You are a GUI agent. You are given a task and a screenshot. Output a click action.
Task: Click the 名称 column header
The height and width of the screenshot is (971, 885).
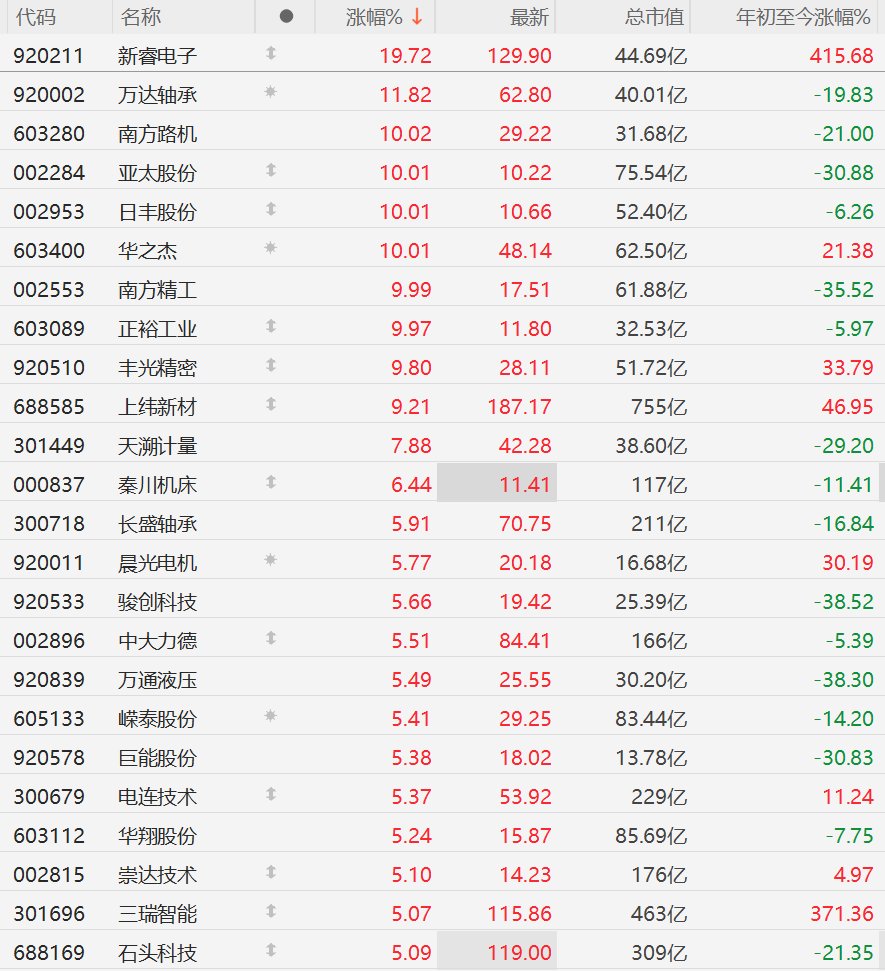click(141, 17)
